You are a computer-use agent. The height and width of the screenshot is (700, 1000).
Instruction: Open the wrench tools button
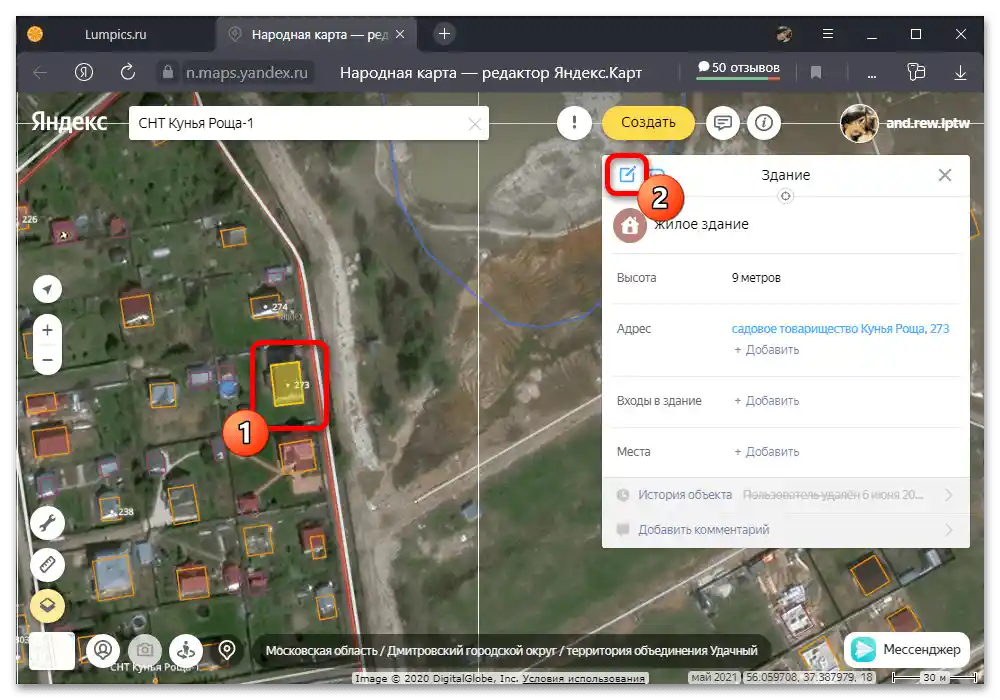(x=47, y=523)
